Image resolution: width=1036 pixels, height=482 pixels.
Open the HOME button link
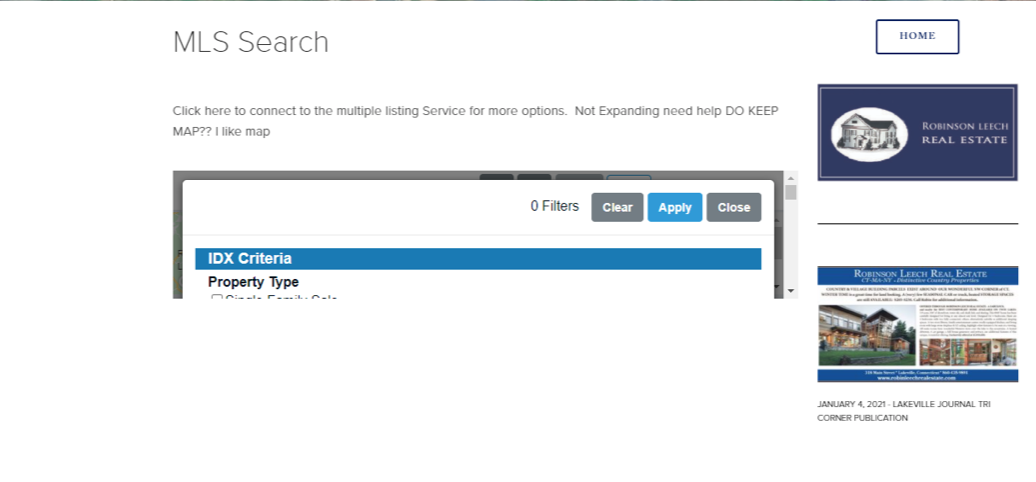917,36
